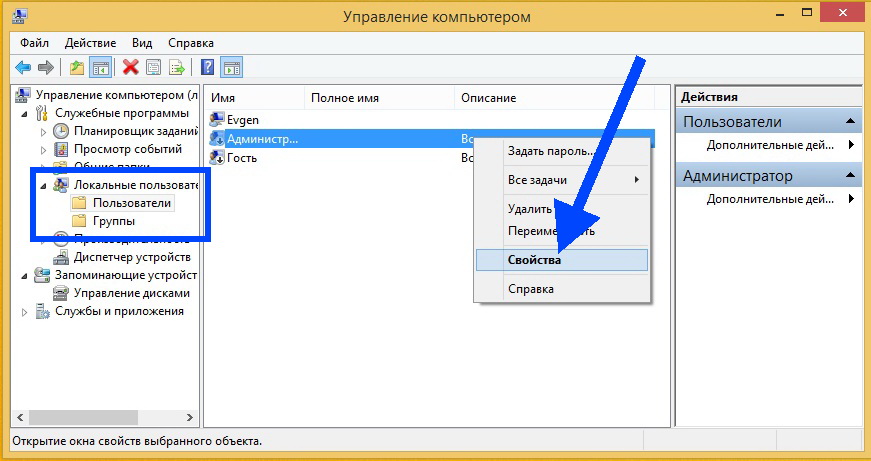The image size is (871, 461).
Task: Click the Управление дисками icon in tree
Action: pyautogui.click(x=61, y=293)
